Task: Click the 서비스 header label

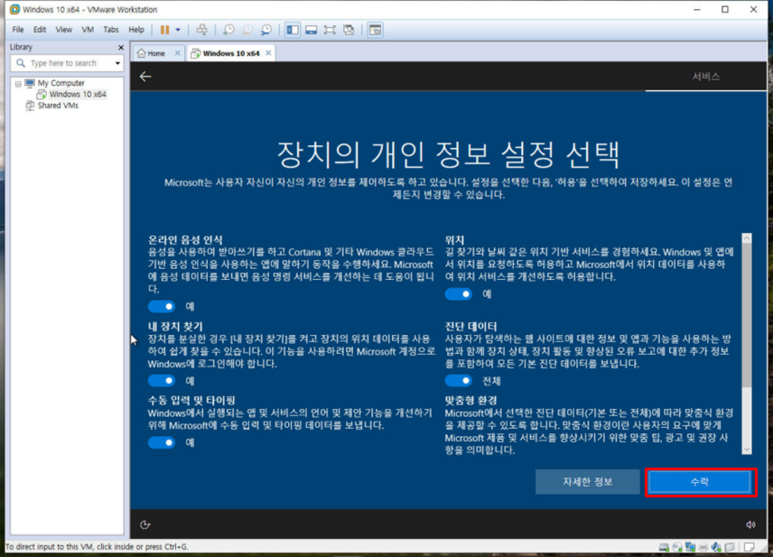Action: [x=706, y=76]
